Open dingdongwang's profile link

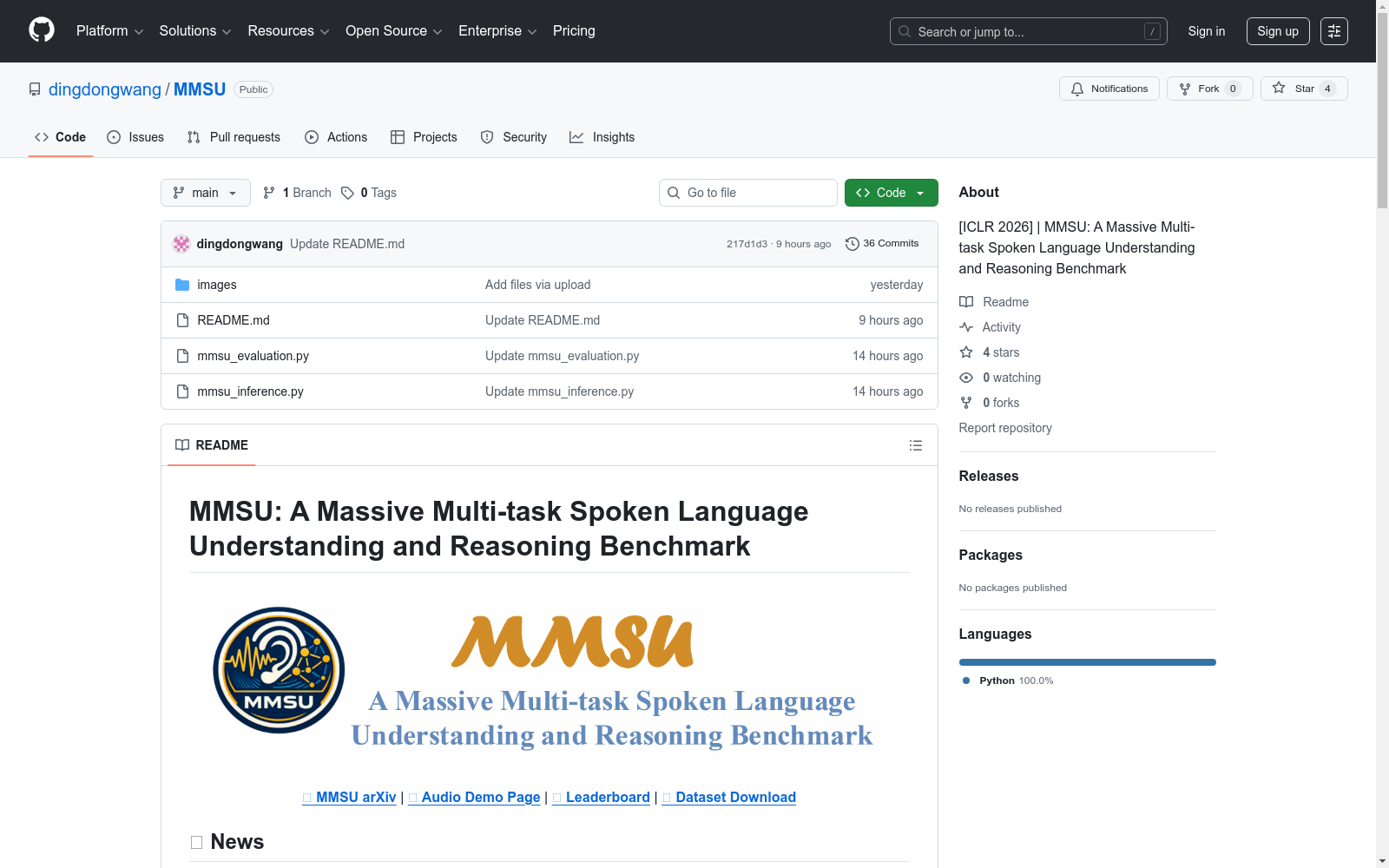coord(105,89)
